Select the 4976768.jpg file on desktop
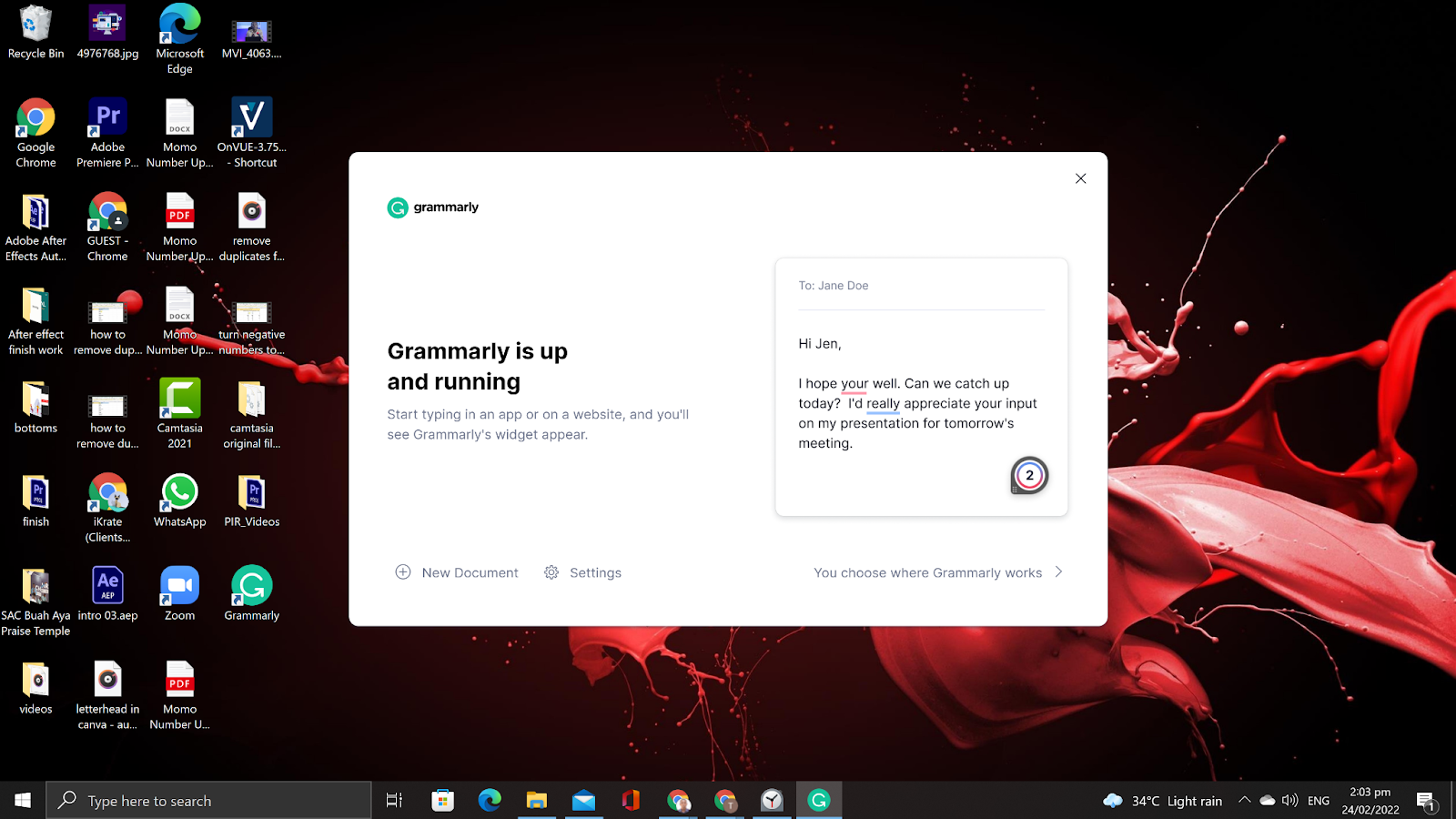Viewport: 1456px width, 819px height. point(107,32)
